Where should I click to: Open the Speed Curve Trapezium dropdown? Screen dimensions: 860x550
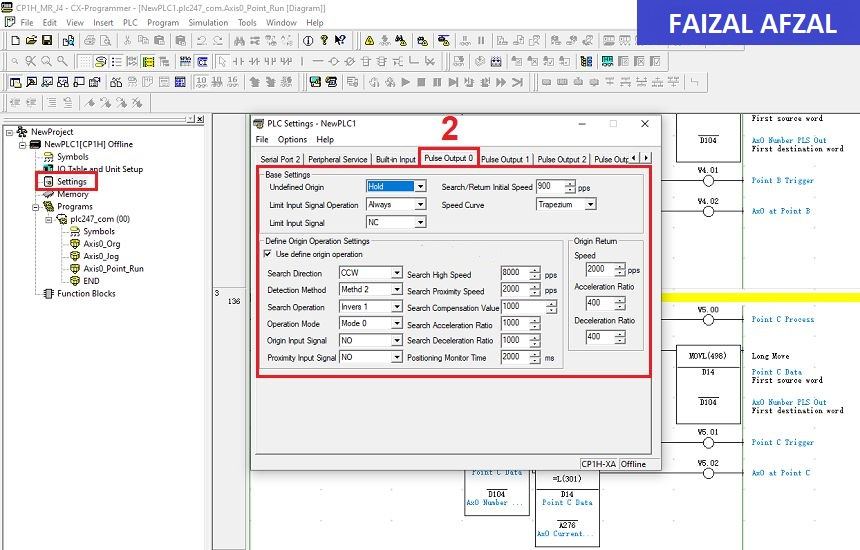(590, 205)
